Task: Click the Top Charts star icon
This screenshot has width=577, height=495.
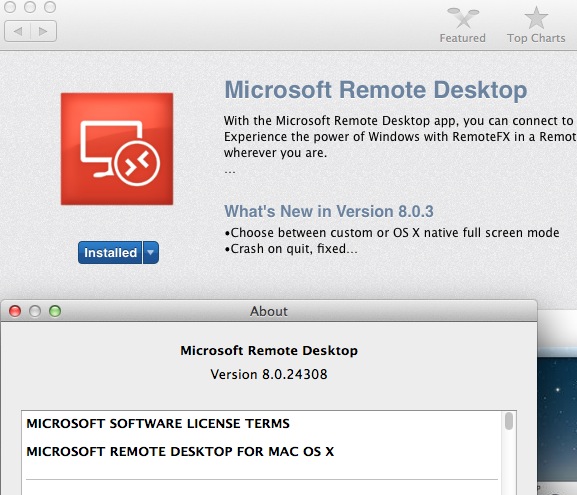Action: click(x=536, y=17)
